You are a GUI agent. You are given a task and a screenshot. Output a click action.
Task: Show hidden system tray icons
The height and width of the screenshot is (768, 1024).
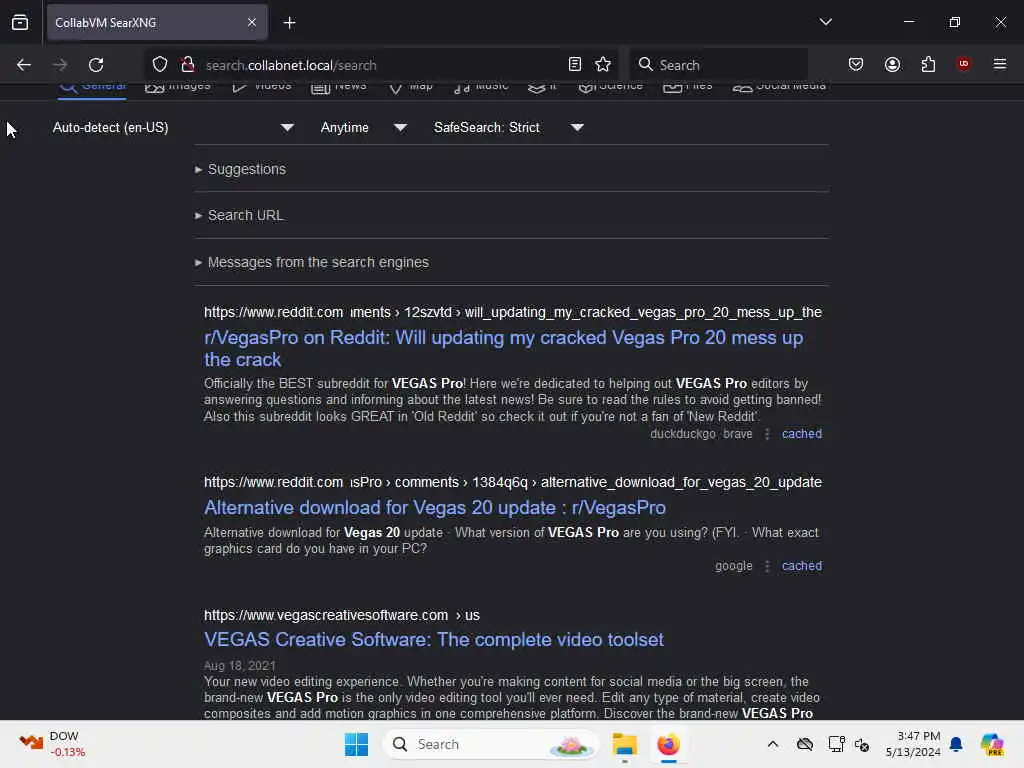point(773,744)
